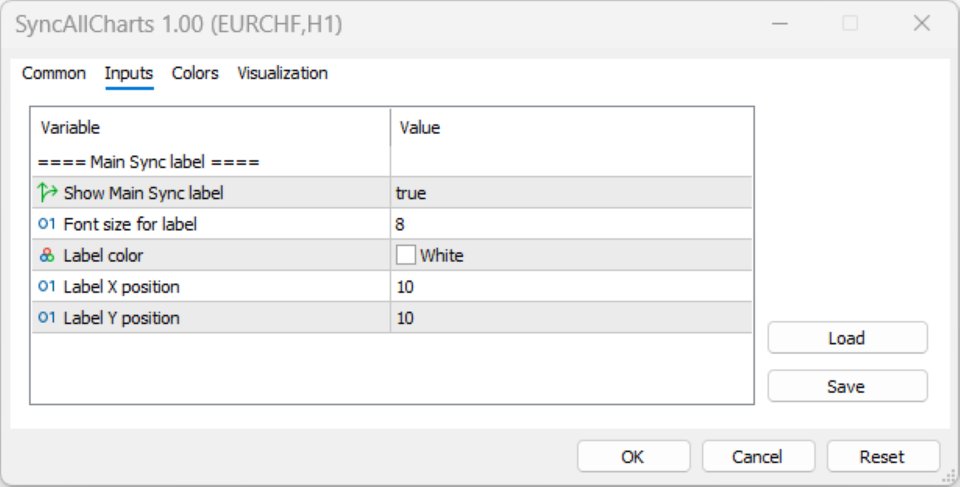Select the 'Label X position' text
Screen dimensions: 960x487
pyautogui.click(x=122, y=287)
